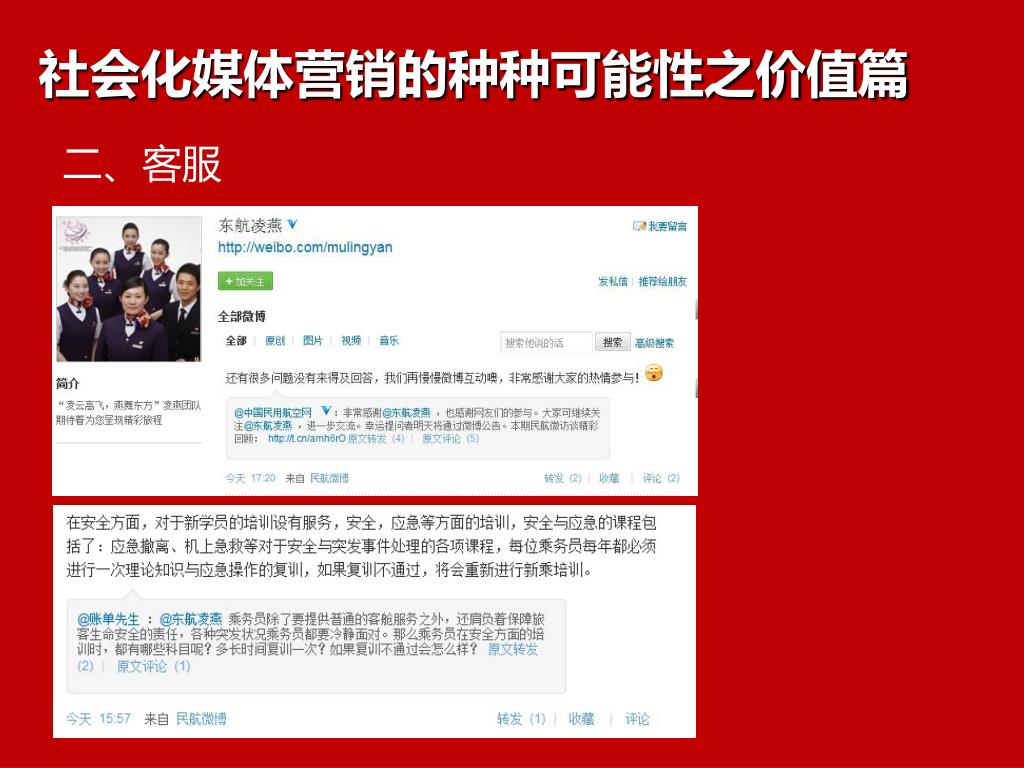Click the @账单先生 mention link
This screenshot has width=1024, height=768.
108,619
